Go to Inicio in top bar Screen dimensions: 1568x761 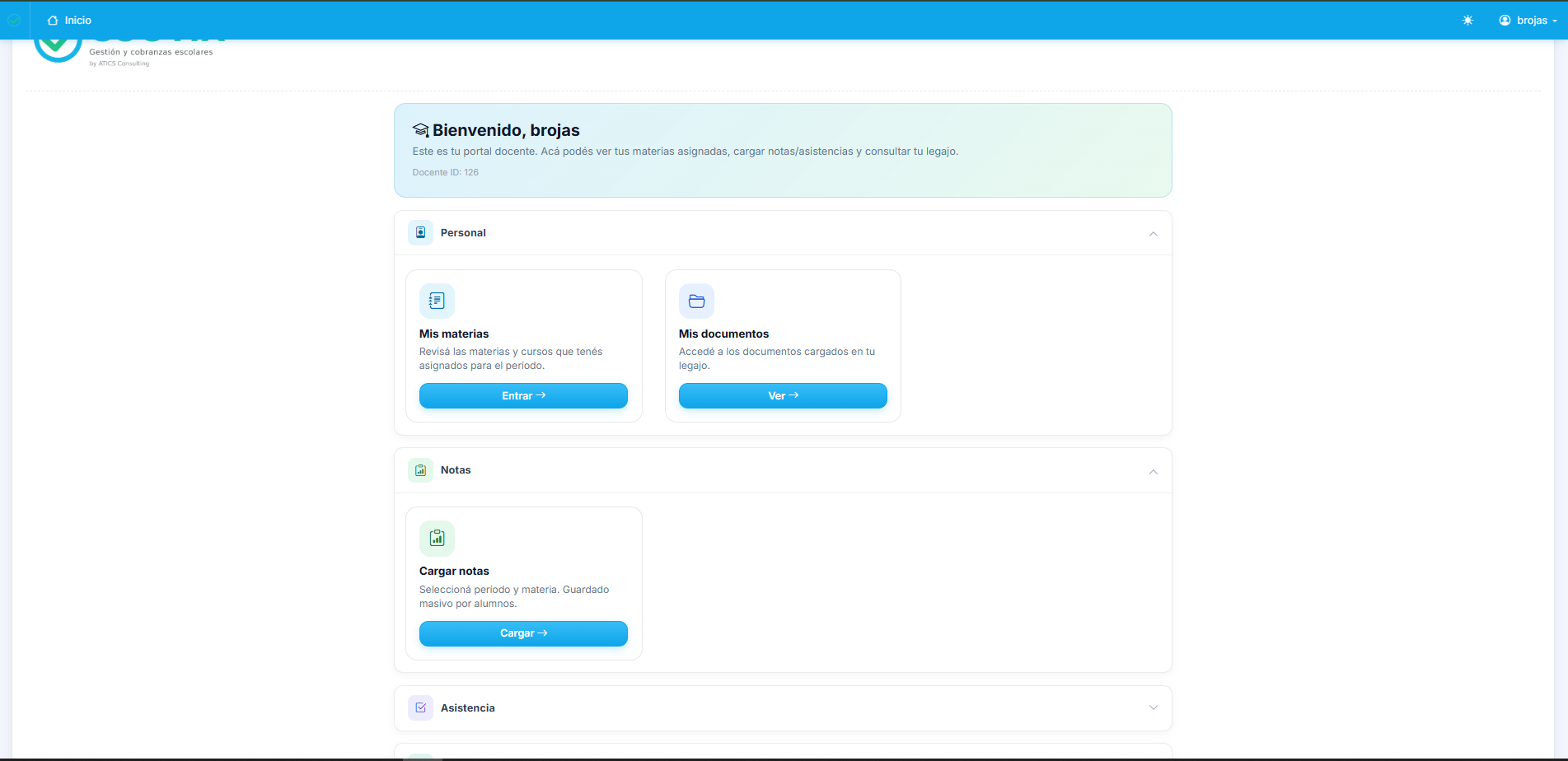69,20
